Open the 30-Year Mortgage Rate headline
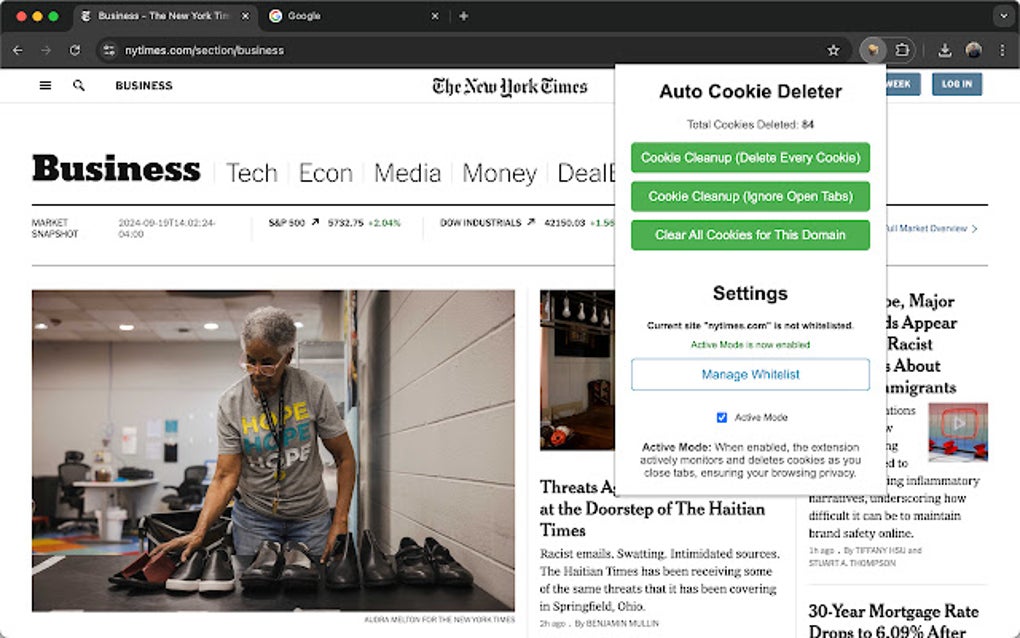This screenshot has width=1020, height=638. (894, 621)
